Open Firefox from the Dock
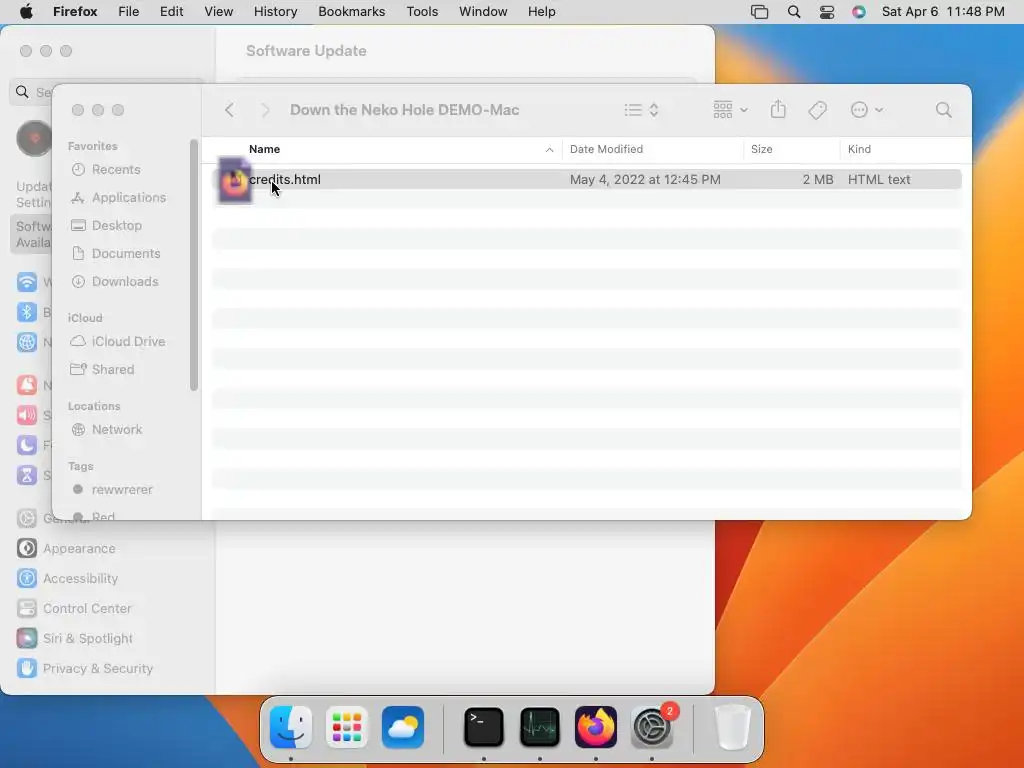The image size is (1024, 768). pos(596,727)
